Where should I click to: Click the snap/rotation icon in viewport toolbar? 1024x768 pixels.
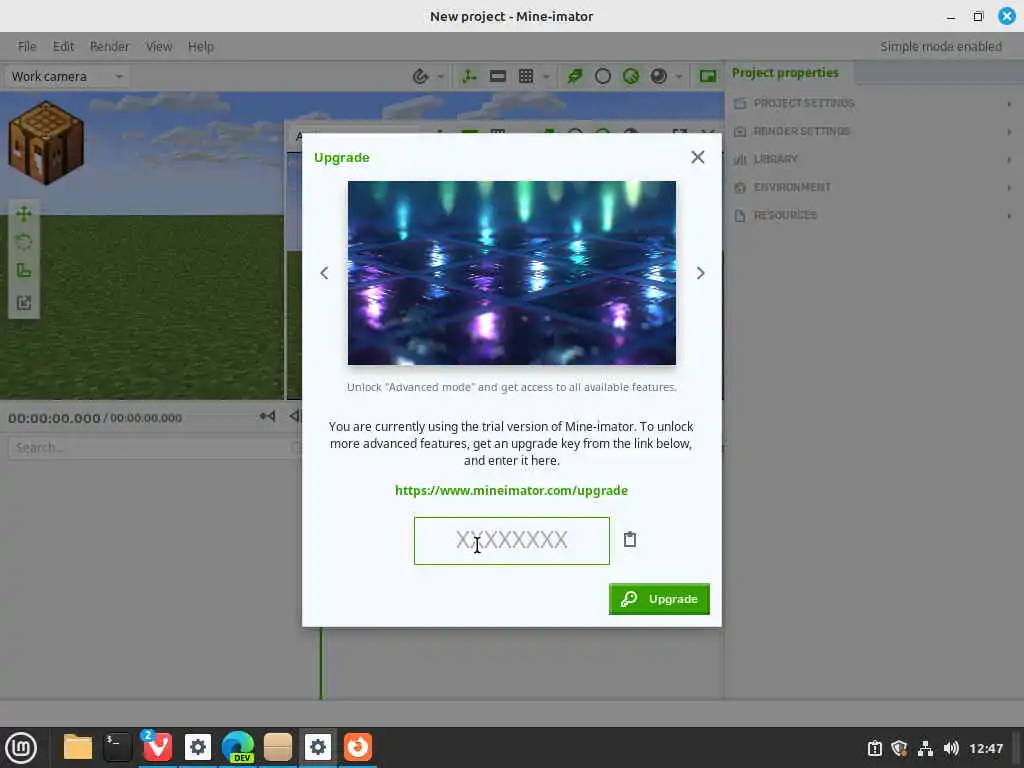click(421, 76)
